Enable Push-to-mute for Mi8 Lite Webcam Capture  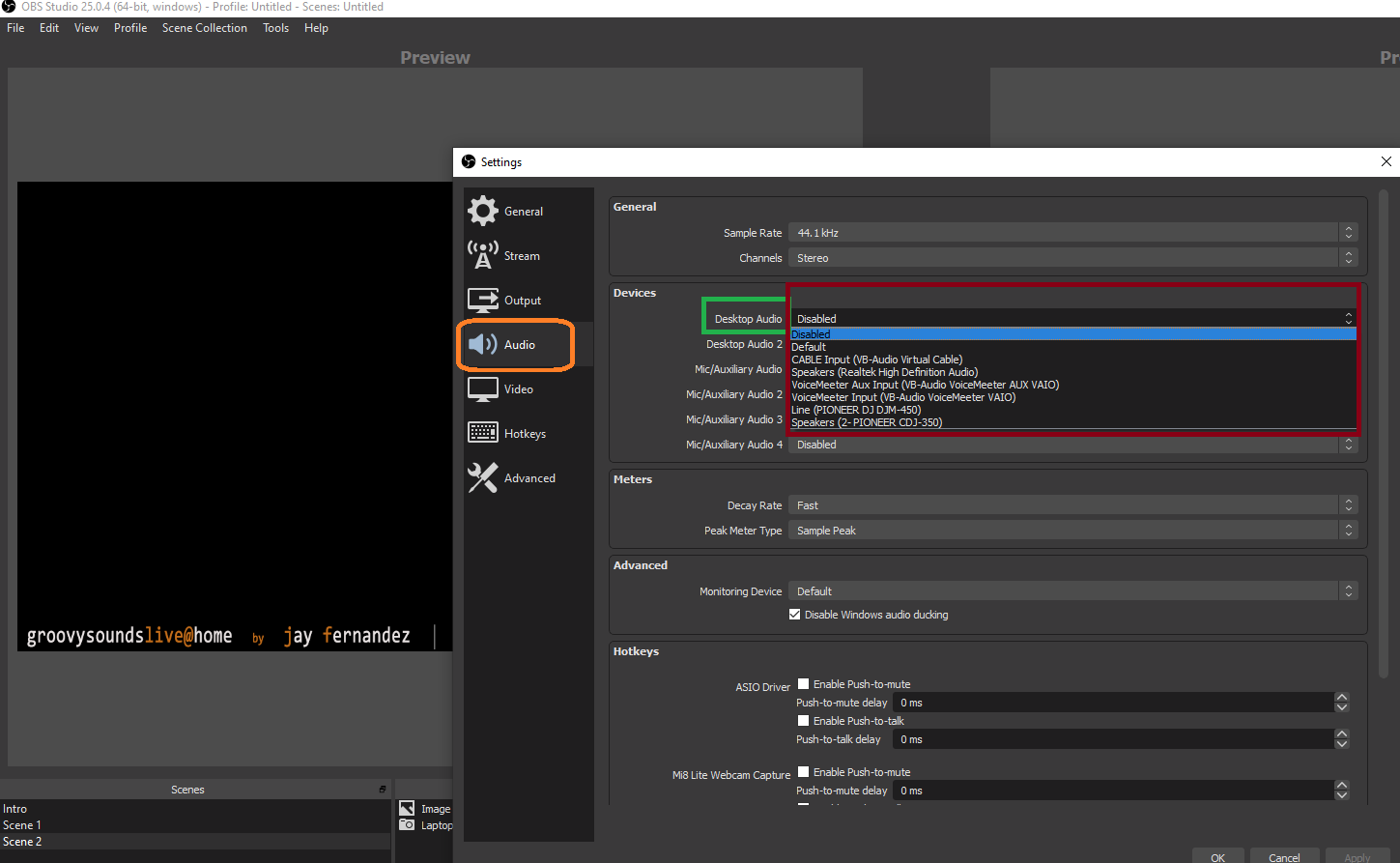tap(803, 772)
